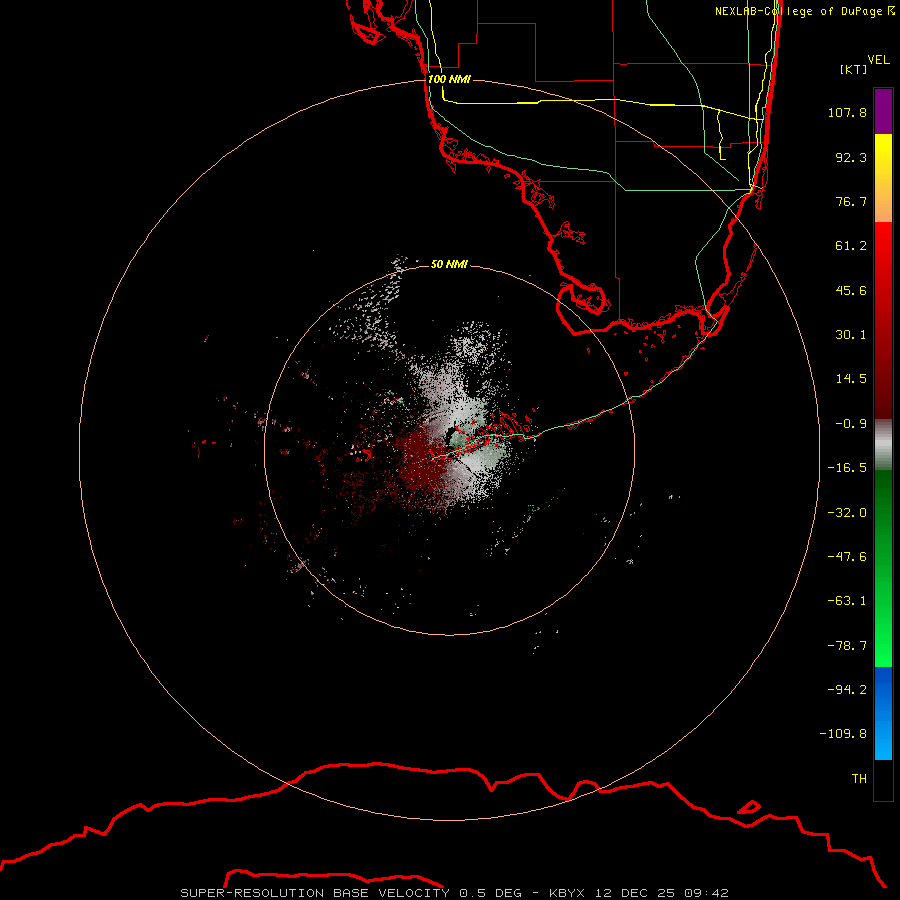The image size is (900, 900).
Task: Click the 100 NMI range ring label
Action: click(449, 79)
